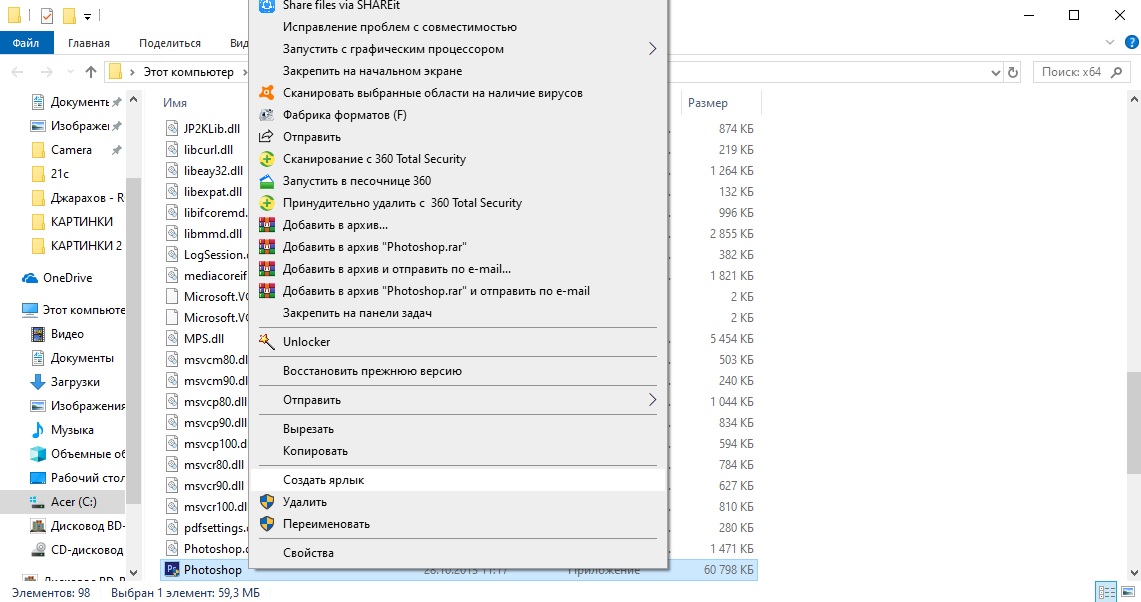Viewport: 1141px width, 602px height.
Task: Click the SHAREit icon in context menu
Action: pyautogui.click(x=266, y=6)
